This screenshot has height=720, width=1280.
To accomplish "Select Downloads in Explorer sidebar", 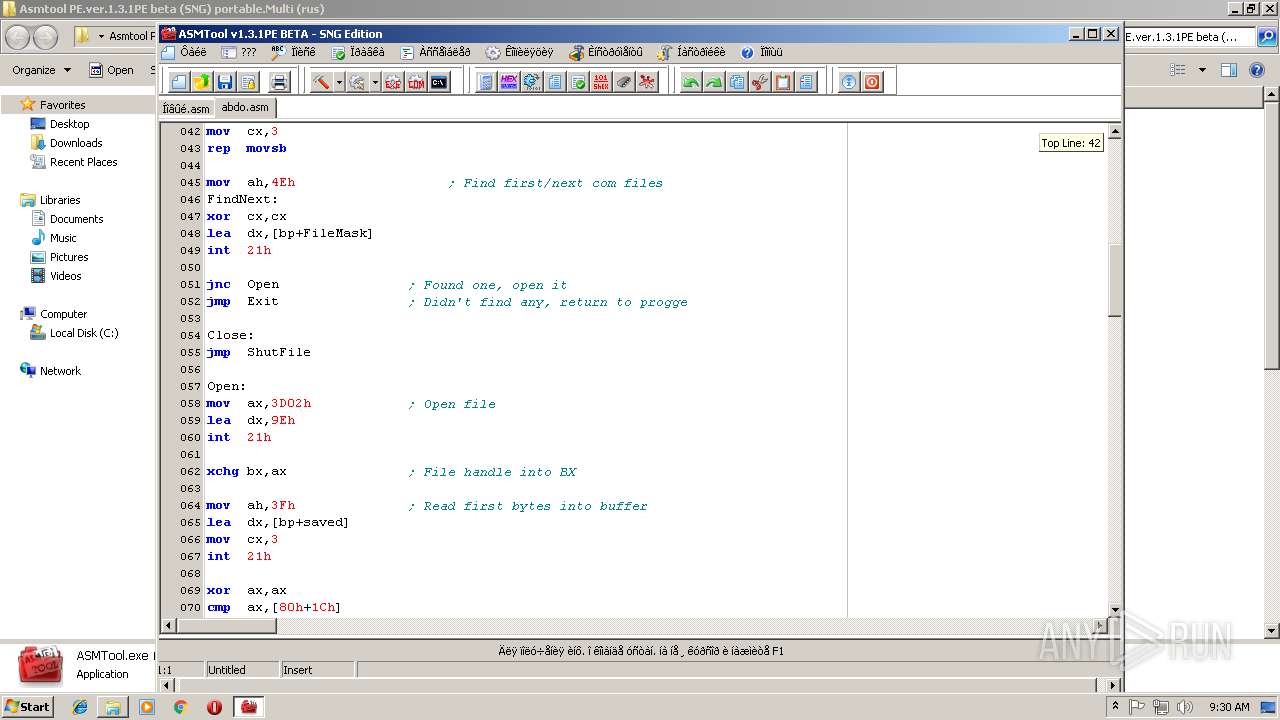I will tap(67, 143).
